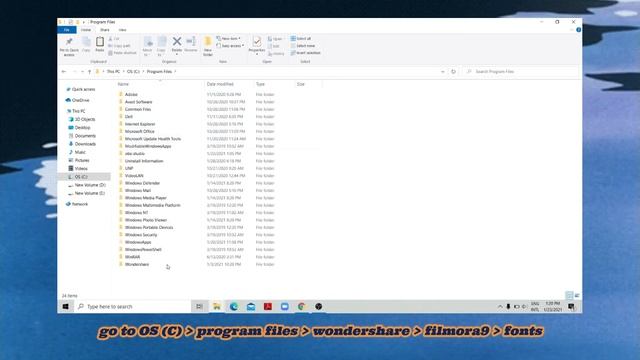Switch to large icons view in status bar
Viewport: 640px width, 360px height.
(577, 295)
